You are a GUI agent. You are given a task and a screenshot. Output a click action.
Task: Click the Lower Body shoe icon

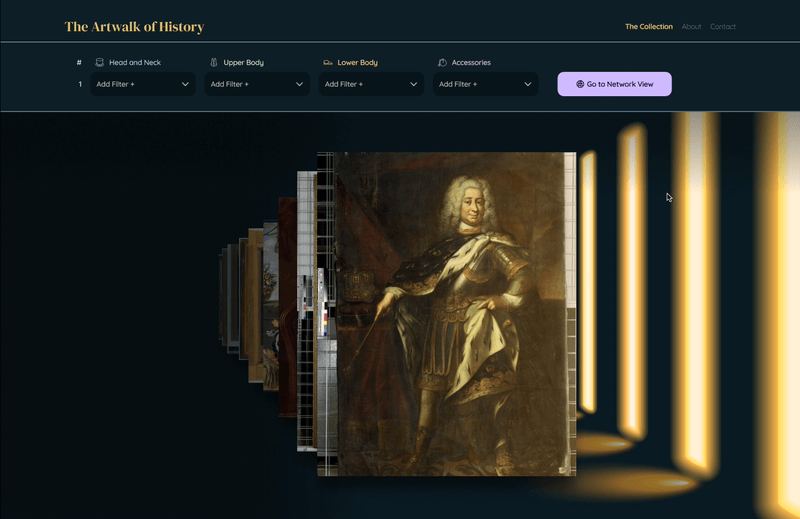(328, 63)
